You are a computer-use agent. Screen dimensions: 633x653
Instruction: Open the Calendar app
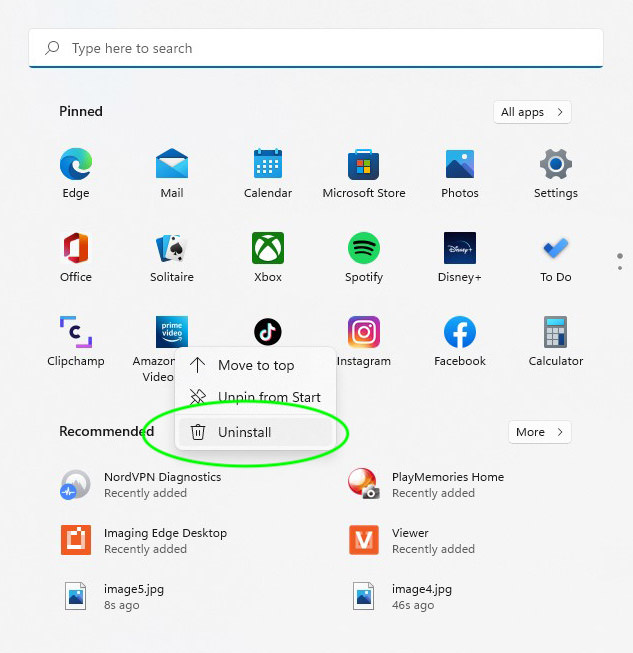coord(268,173)
